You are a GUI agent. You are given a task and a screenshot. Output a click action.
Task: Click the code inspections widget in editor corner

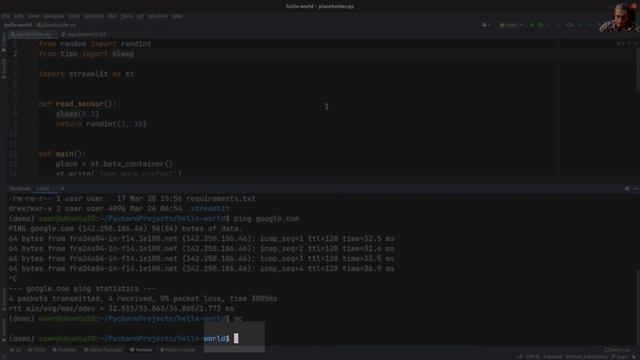[621, 43]
